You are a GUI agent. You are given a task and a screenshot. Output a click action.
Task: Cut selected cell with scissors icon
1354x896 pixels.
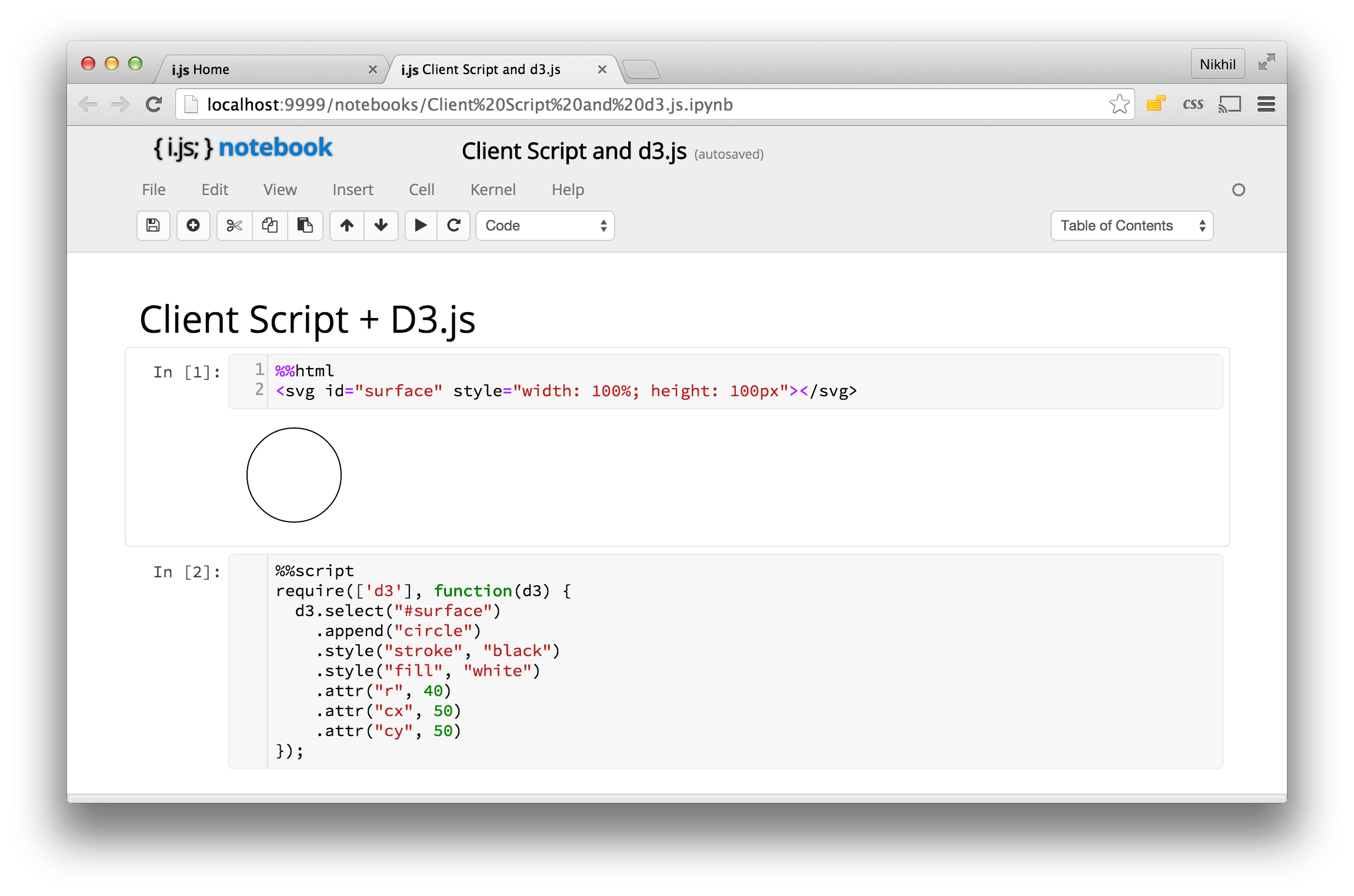click(x=234, y=226)
